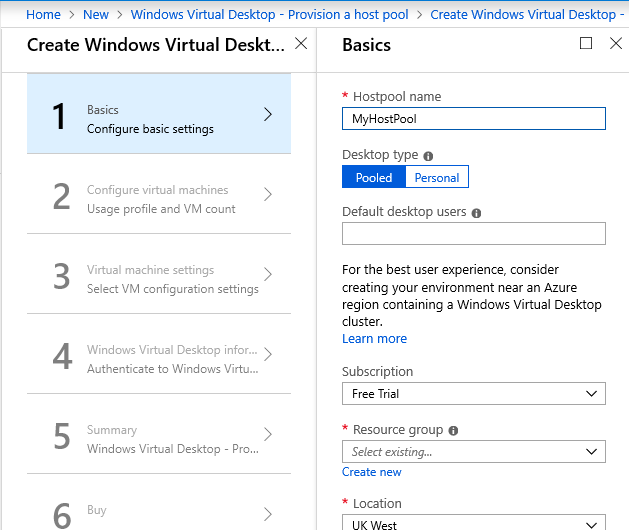This screenshot has height=530, width=629.
Task: Open the Location dropdown showing UK West
Action: click(474, 522)
